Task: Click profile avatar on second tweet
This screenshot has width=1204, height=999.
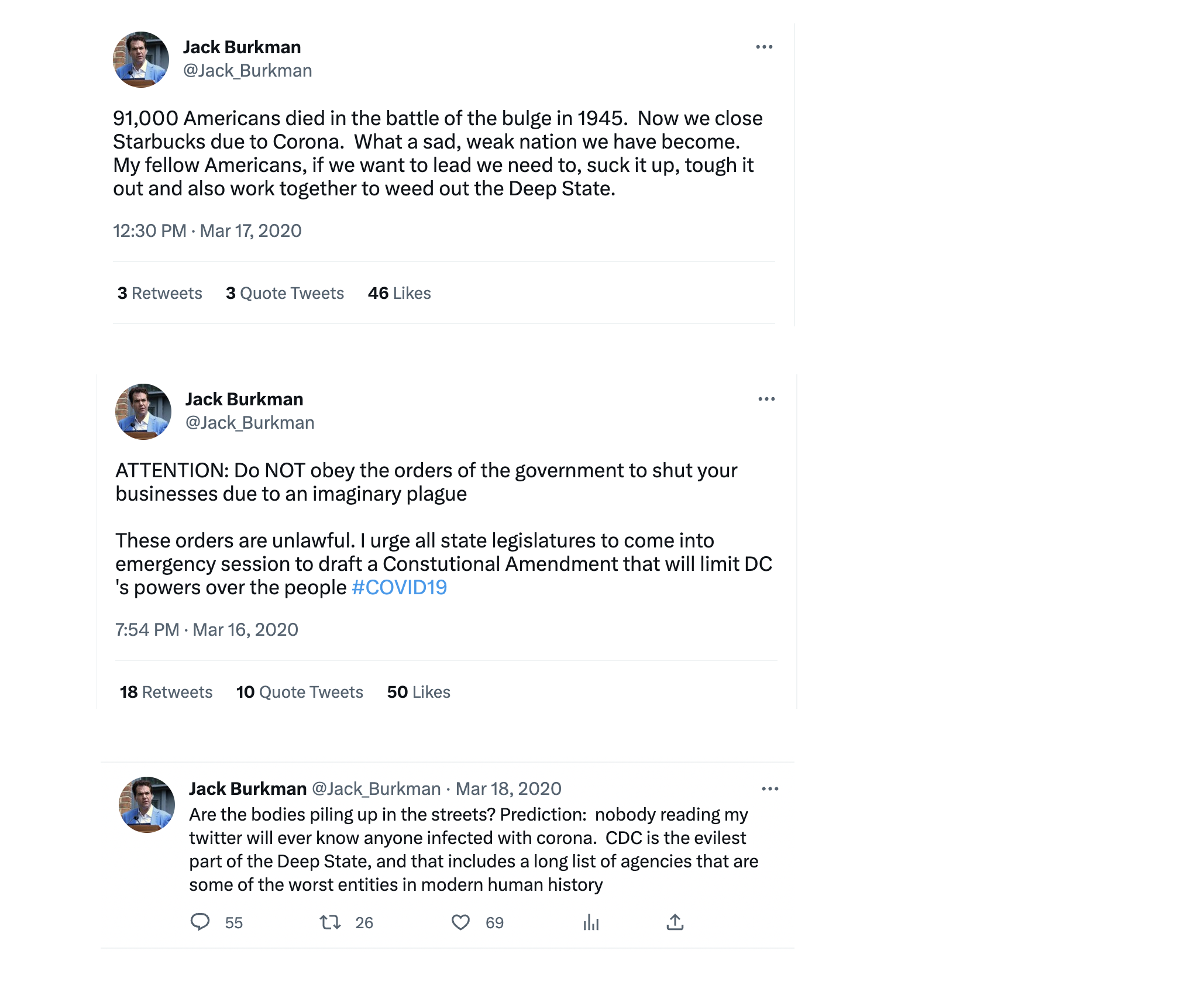Action: pyautogui.click(x=143, y=412)
